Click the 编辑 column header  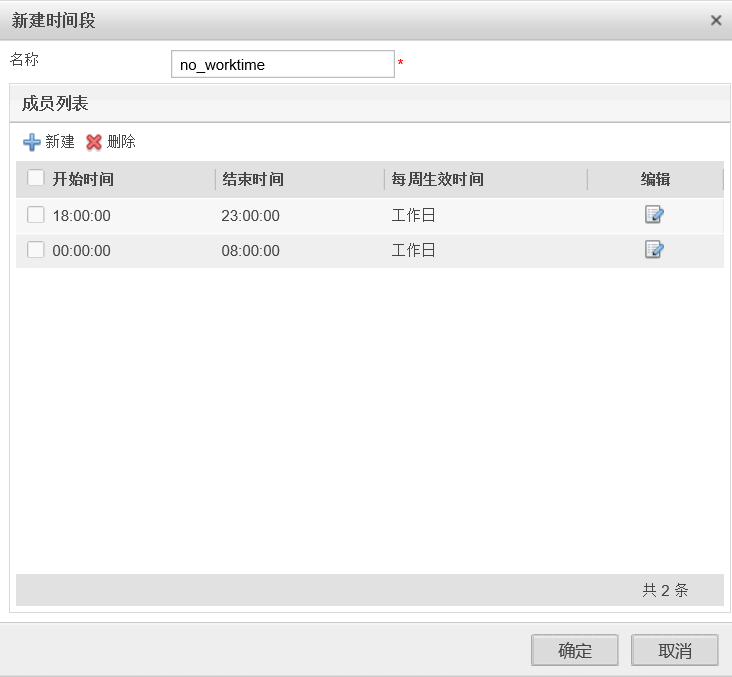coord(655,179)
